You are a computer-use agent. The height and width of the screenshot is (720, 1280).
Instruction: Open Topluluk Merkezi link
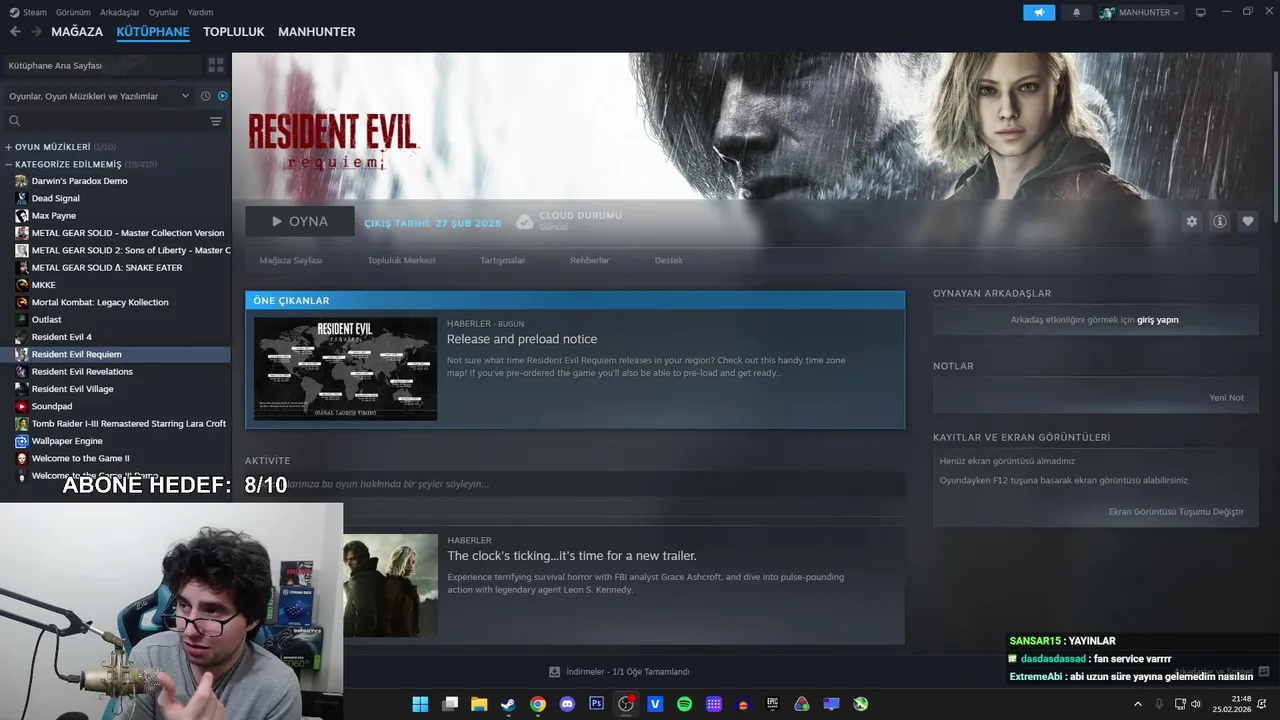tap(401, 260)
